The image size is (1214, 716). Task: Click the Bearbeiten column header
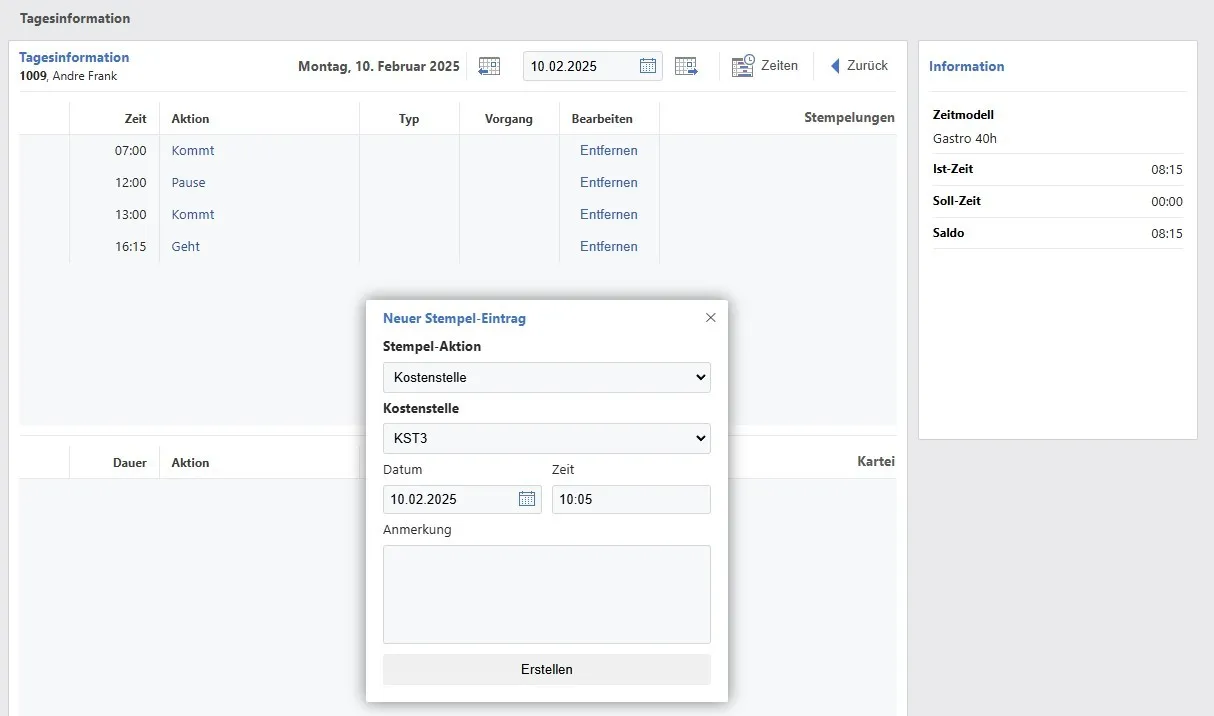[602, 119]
